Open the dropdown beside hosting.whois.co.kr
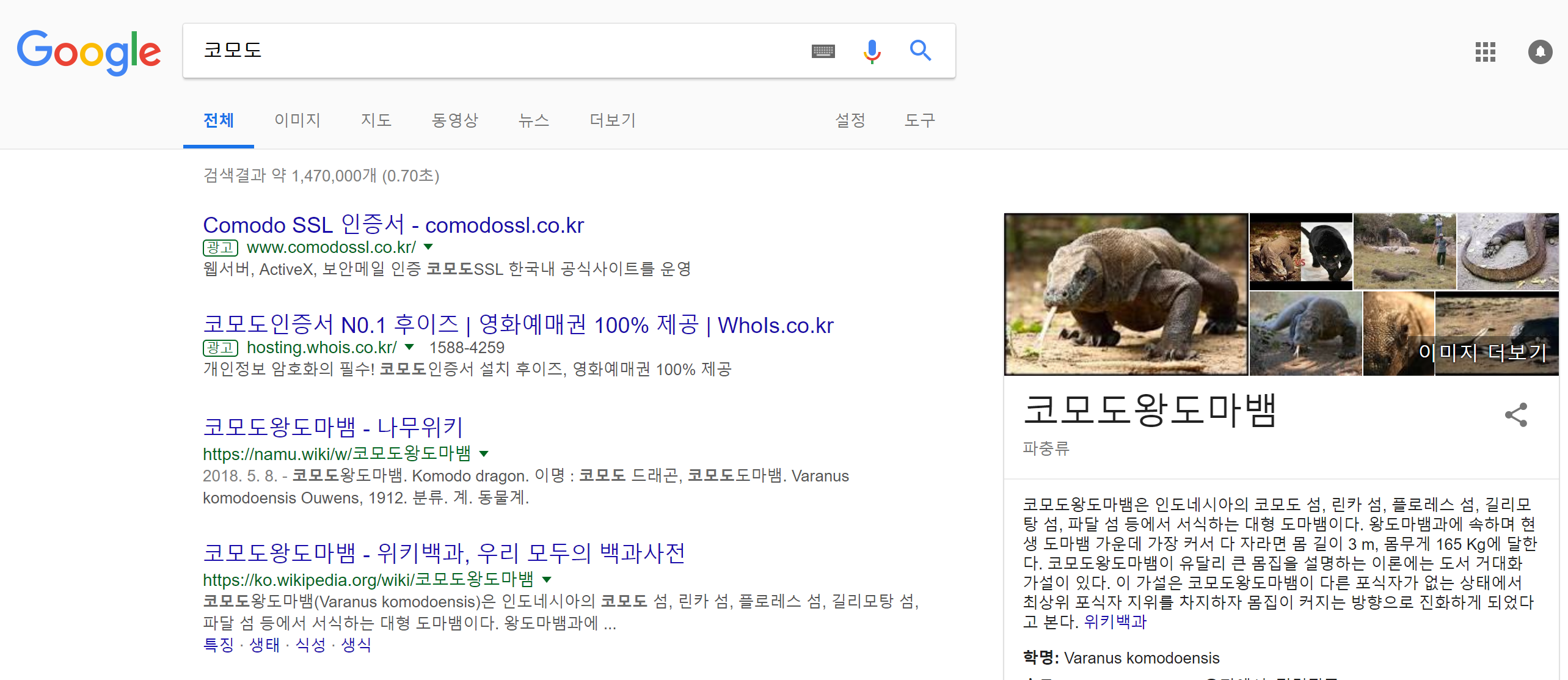Image resolution: width=1568 pixels, height=680 pixels. [x=410, y=347]
